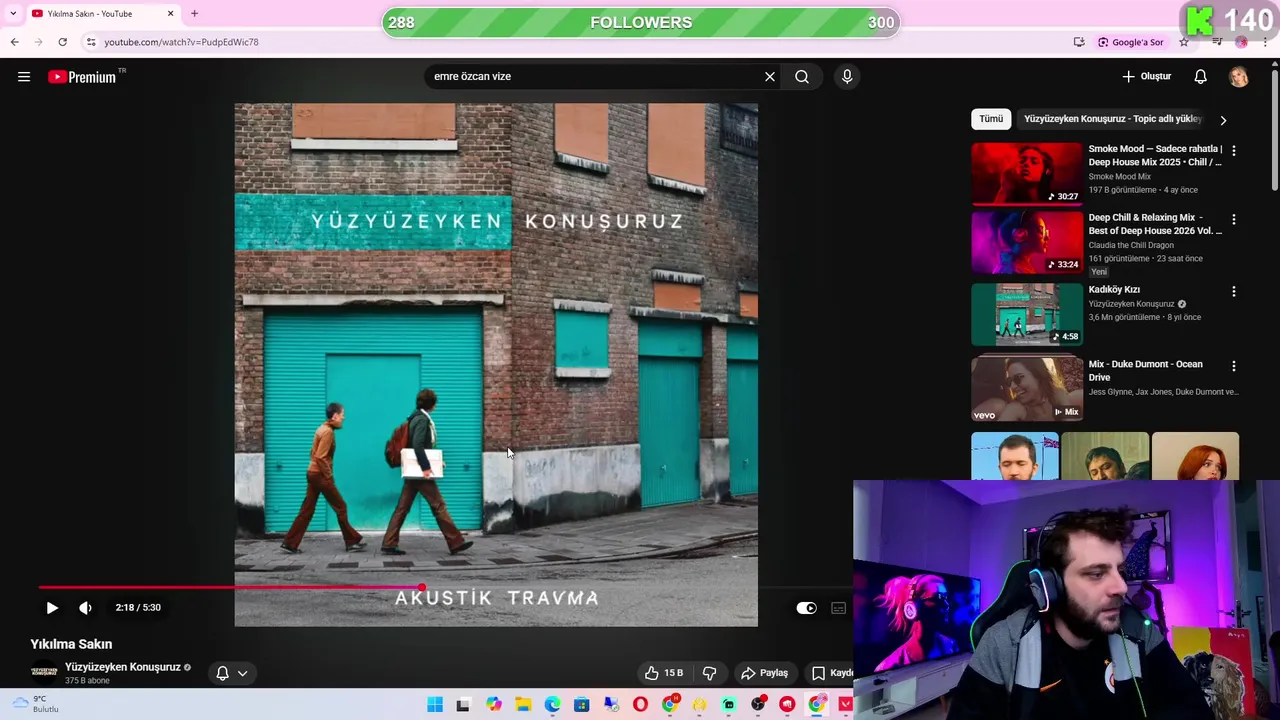Open Task View on the taskbar

click(463, 705)
